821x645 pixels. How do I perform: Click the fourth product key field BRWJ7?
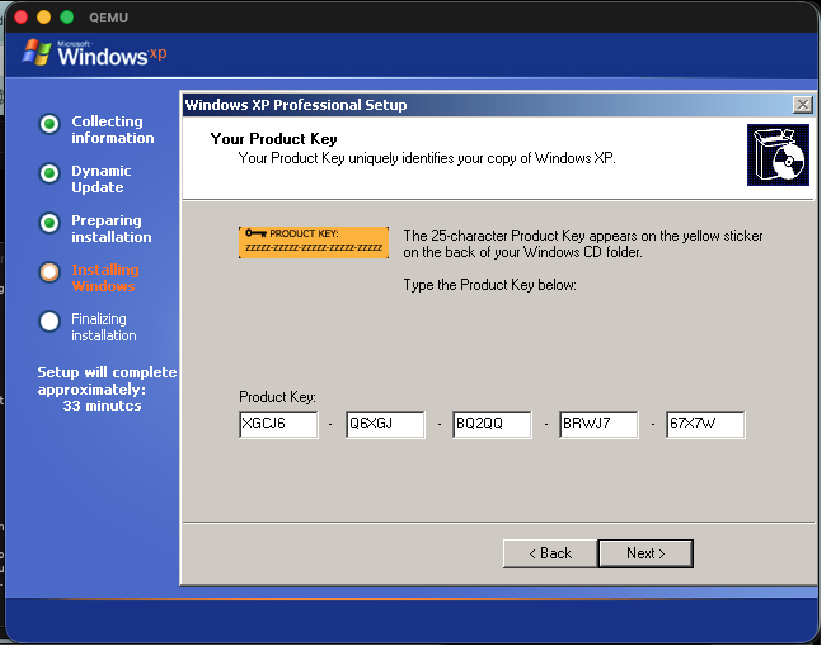598,425
